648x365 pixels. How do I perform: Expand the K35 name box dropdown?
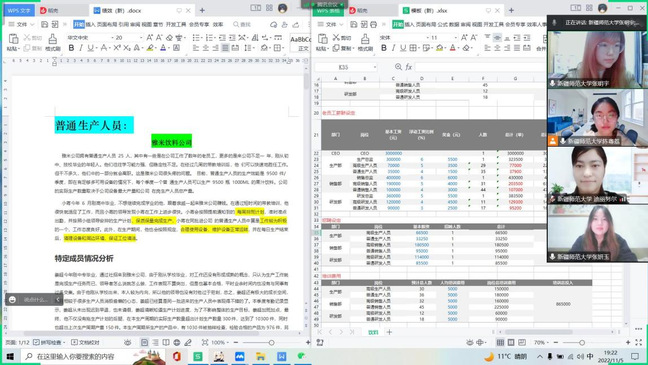[374, 67]
